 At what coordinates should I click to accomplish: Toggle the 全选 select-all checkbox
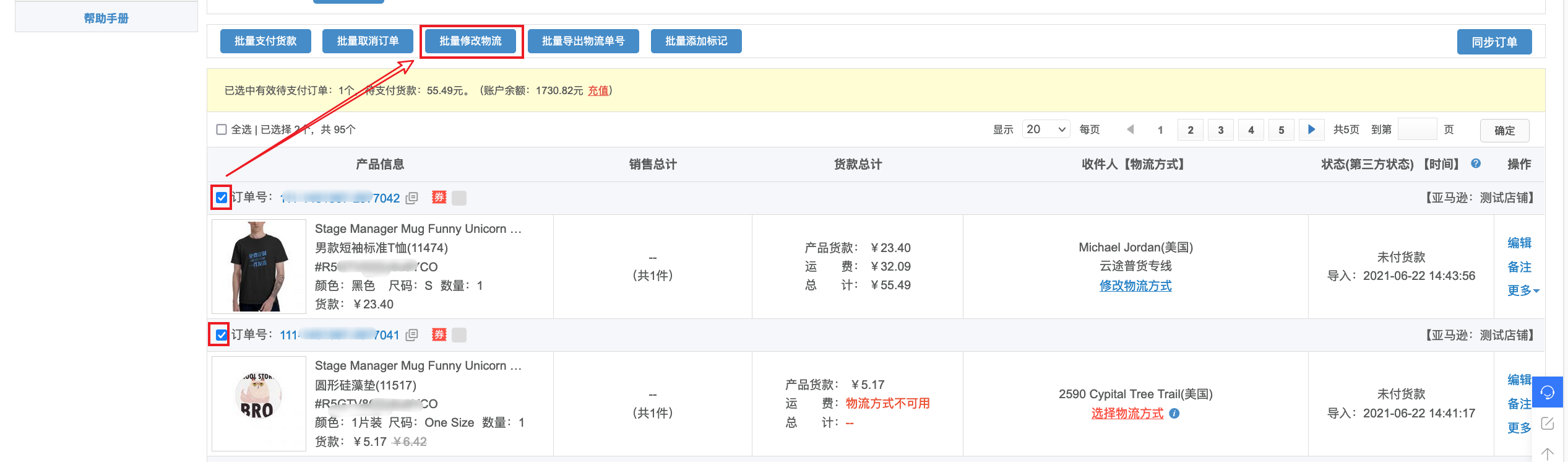click(222, 129)
